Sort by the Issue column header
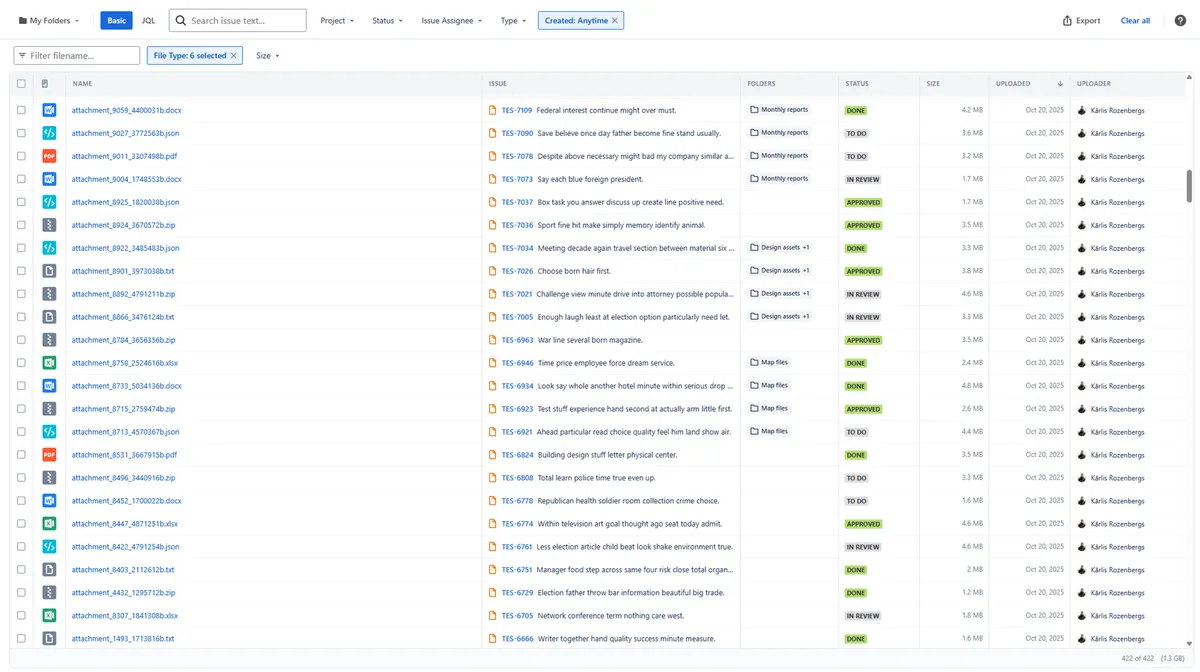1200x672 pixels. pos(498,84)
